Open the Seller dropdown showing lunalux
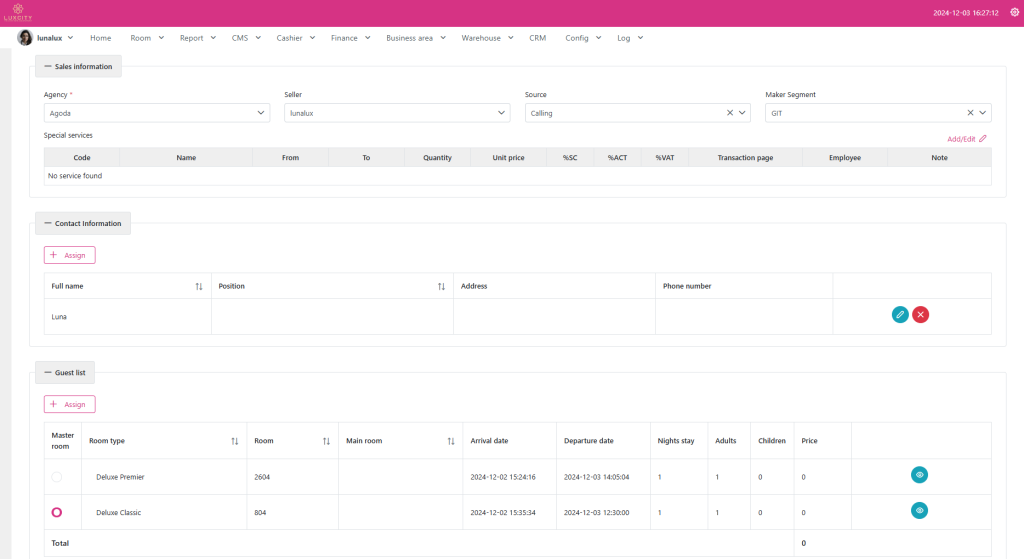 pyautogui.click(x=397, y=113)
